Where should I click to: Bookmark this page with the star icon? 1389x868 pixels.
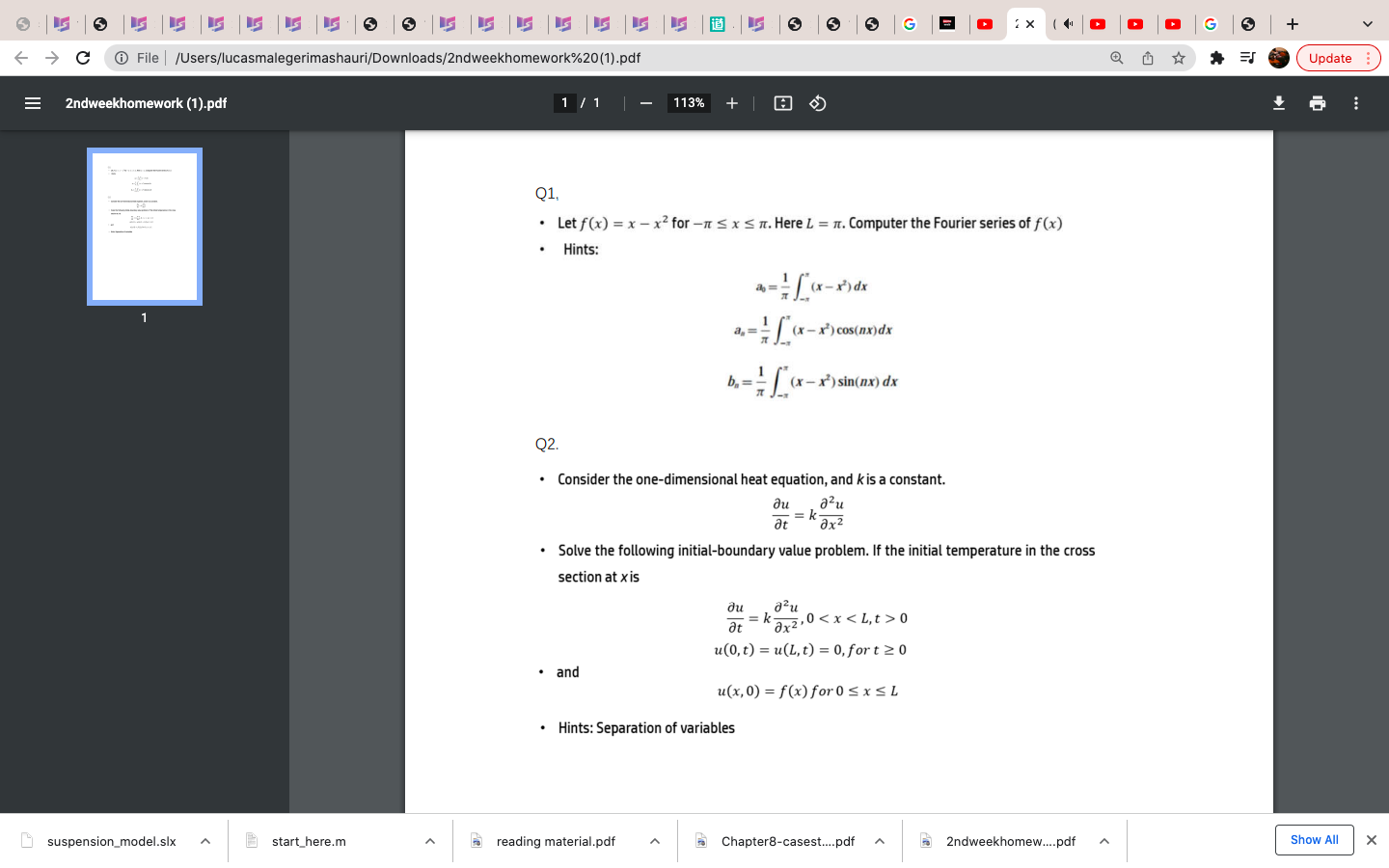click(x=1179, y=58)
